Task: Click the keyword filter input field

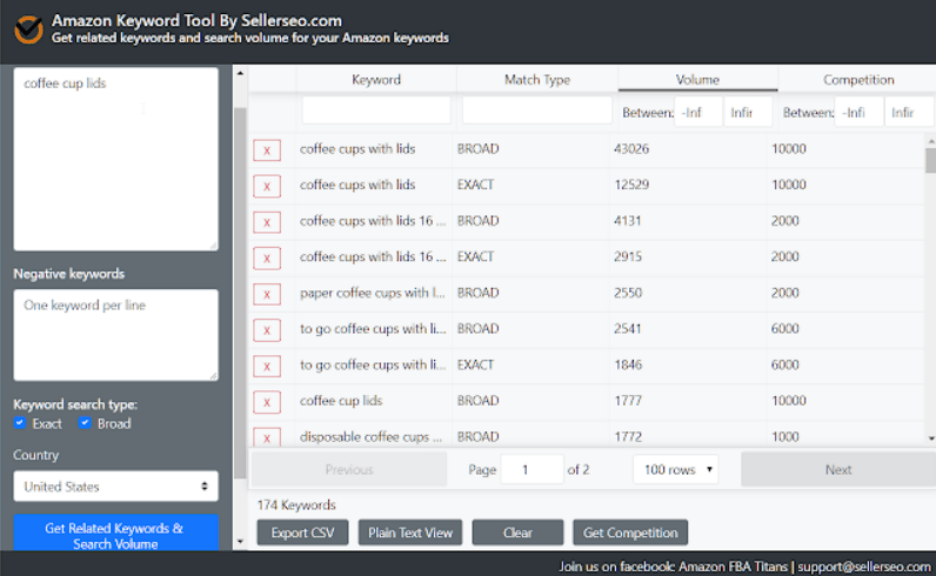Action: click(x=376, y=110)
